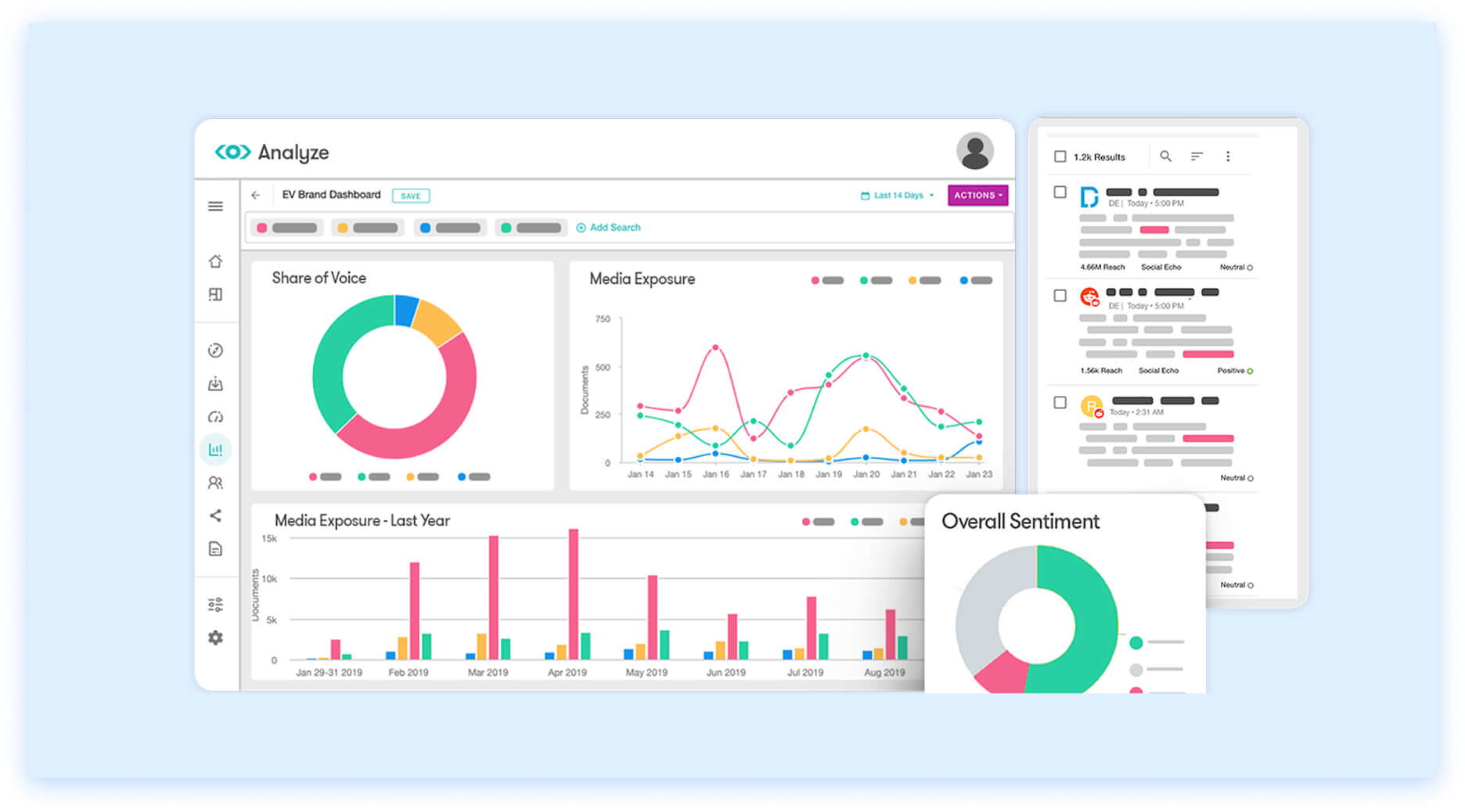This screenshot has width=1465, height=812.
Task: Save the EV Brand Dashboard
Action: point(410,195)
